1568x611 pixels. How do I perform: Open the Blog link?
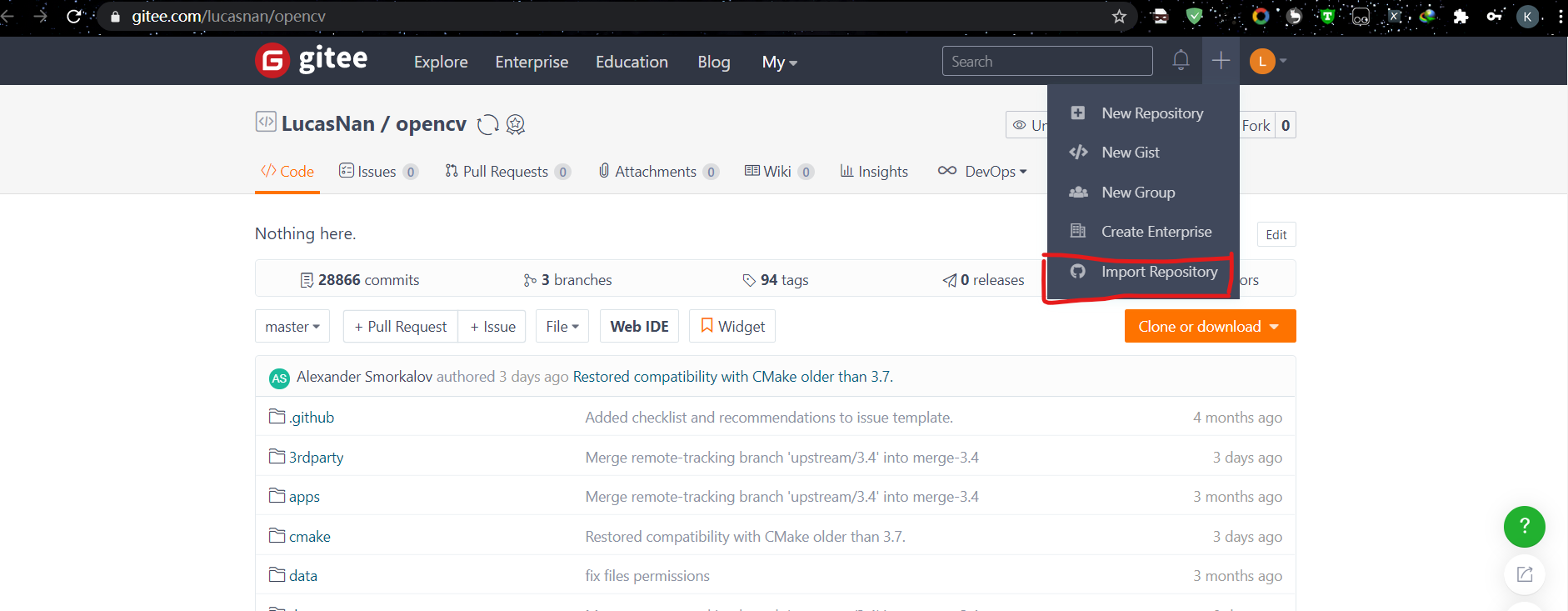point(714,63)
